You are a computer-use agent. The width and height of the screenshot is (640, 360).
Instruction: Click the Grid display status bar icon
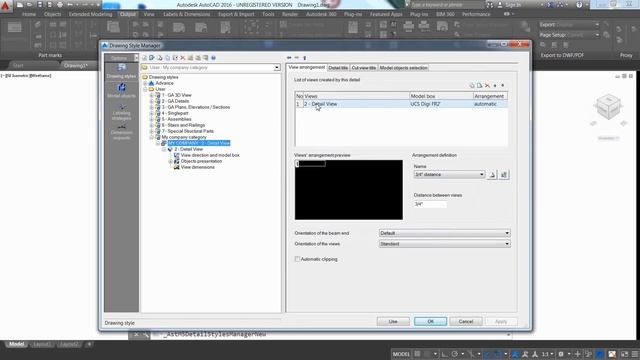417,354
